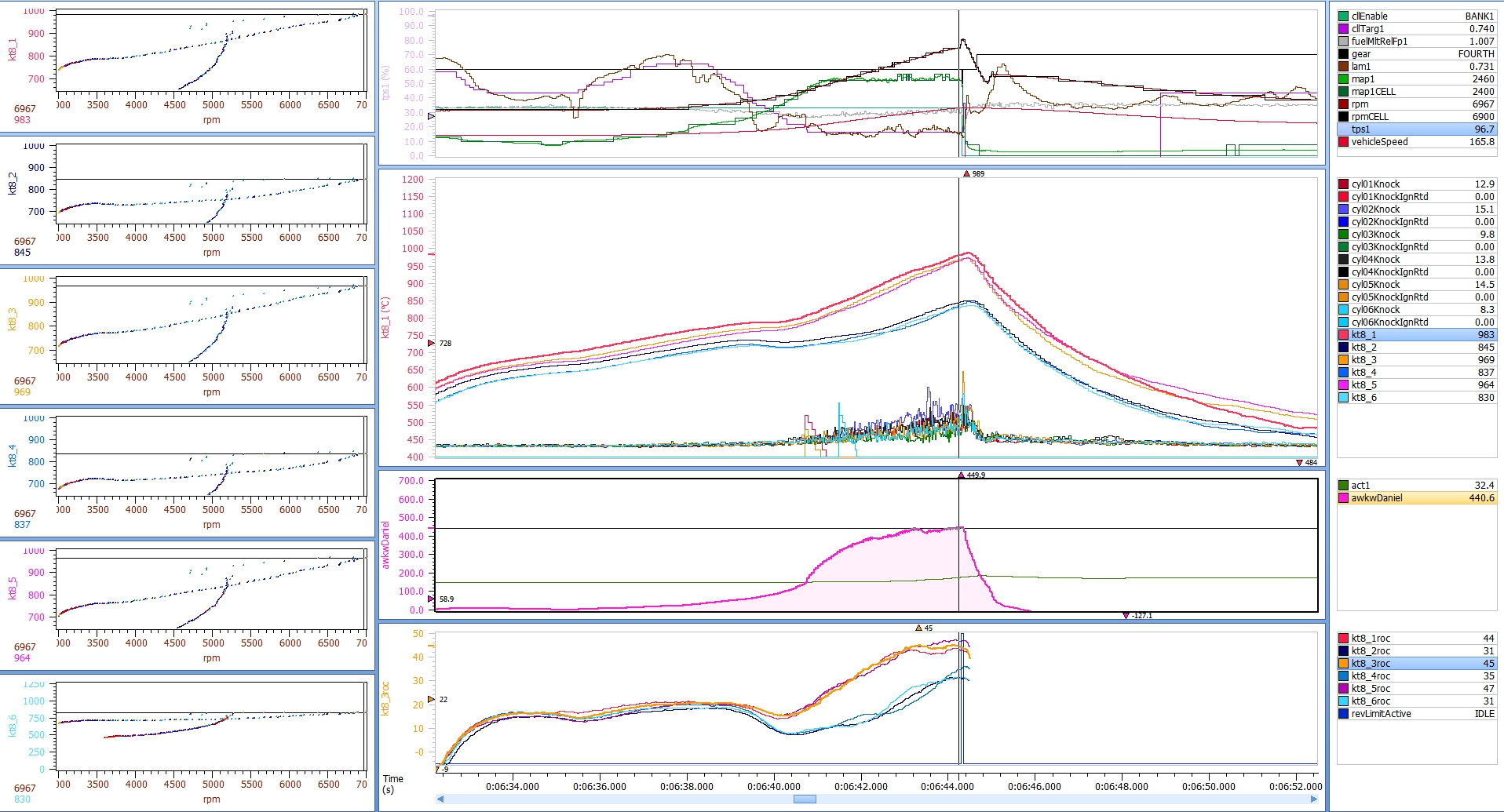Click the orange 45 marker above roc graph

[918, 628]
